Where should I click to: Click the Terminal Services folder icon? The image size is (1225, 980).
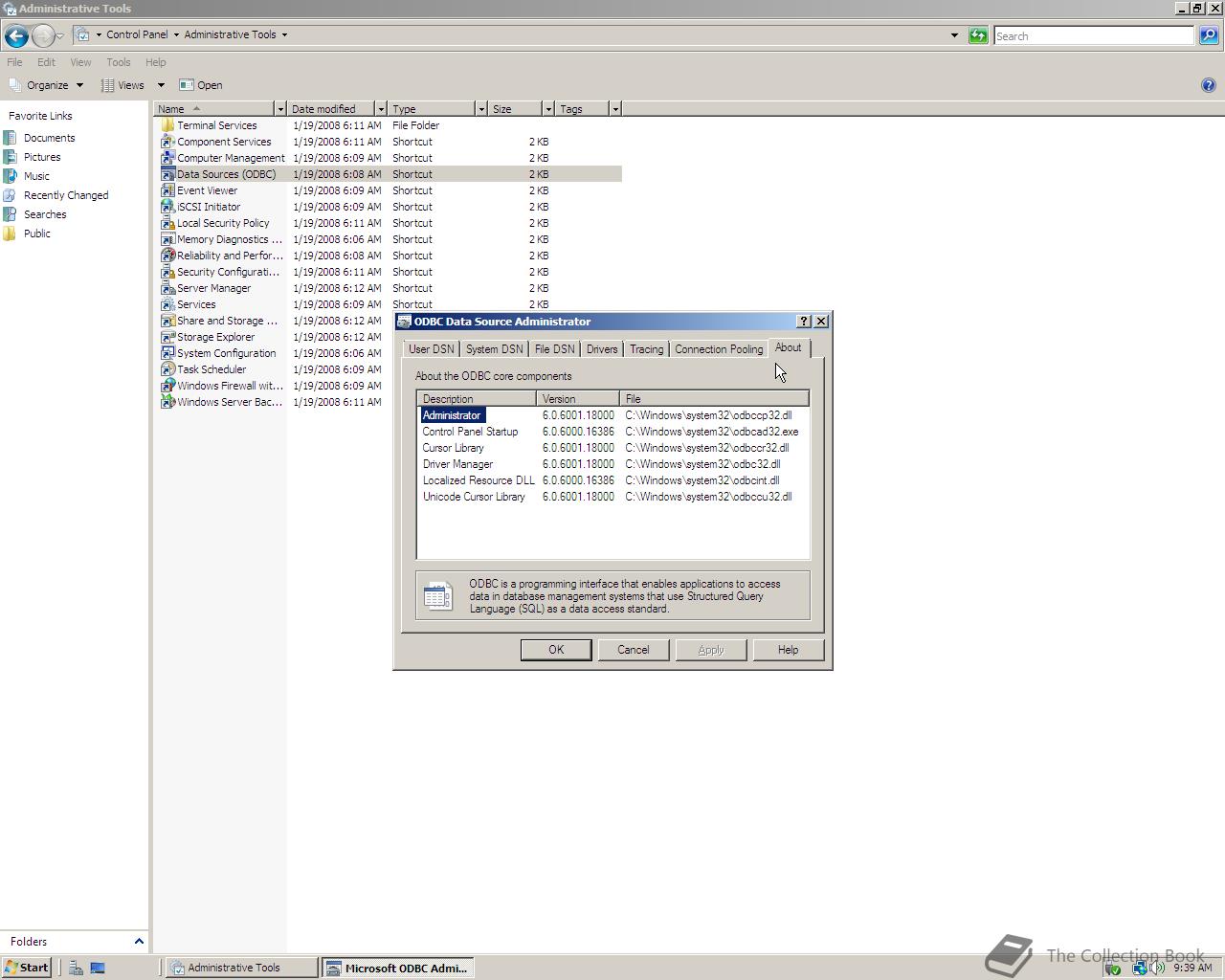pos(167,125)
